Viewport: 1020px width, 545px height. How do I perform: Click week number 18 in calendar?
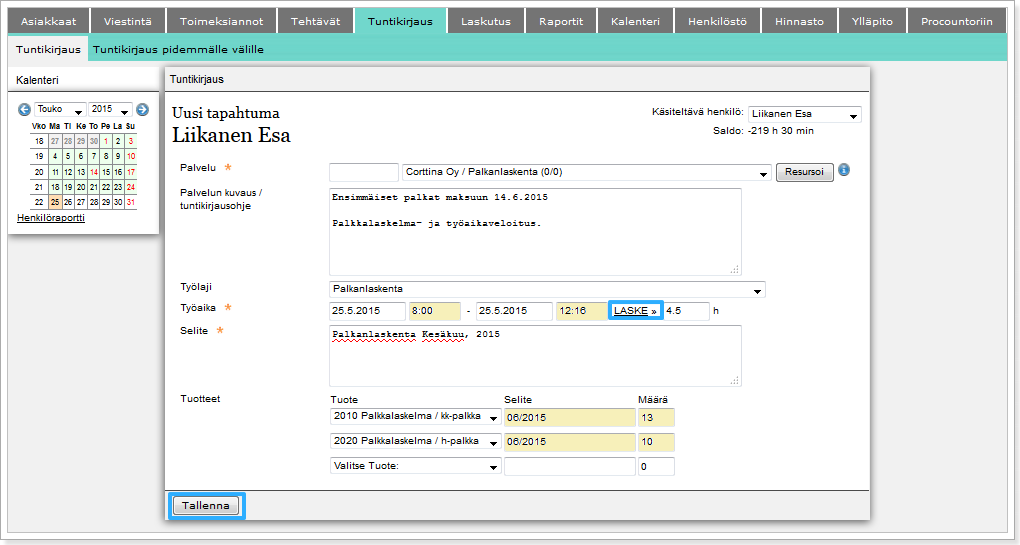(39, 141)
